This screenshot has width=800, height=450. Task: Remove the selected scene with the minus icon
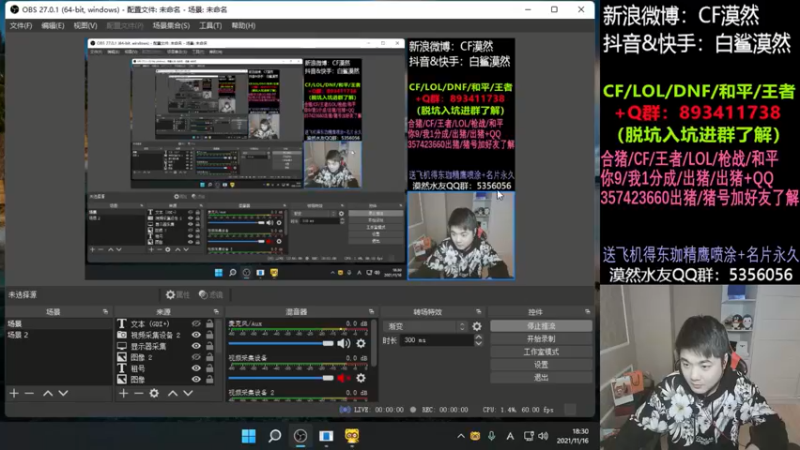tap(29, 393)
